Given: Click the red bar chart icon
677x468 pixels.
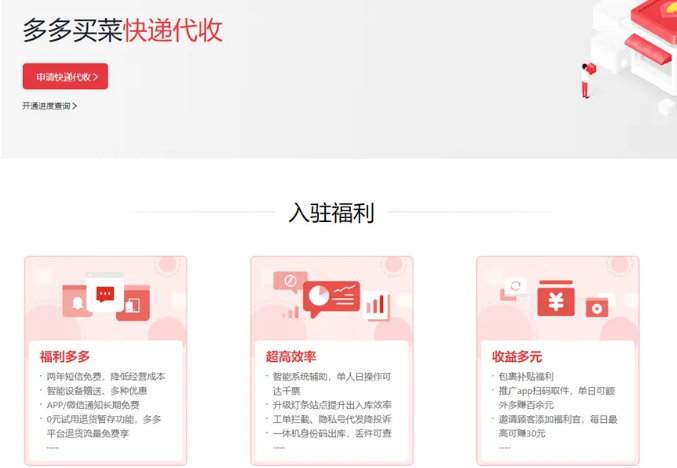Looking at the screenshot, I should (377, 304).
